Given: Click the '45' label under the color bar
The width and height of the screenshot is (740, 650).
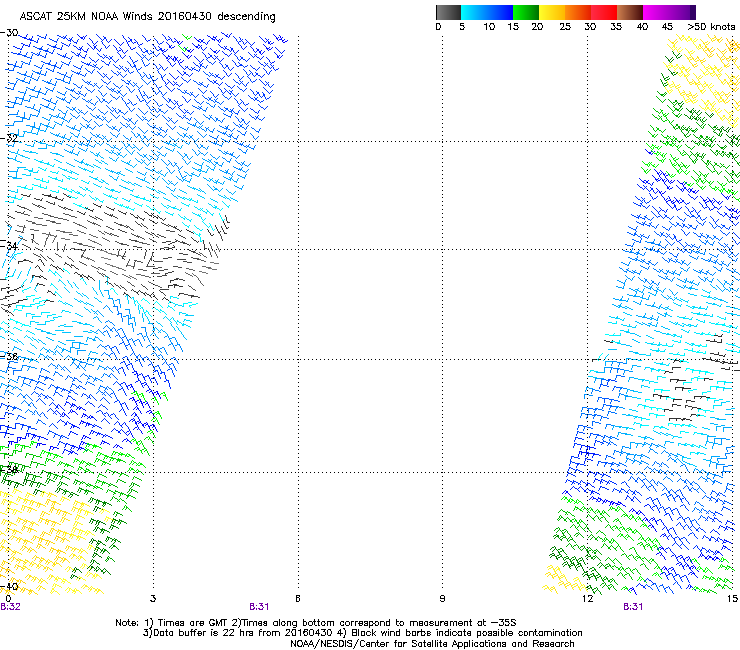Looking at the screenshot, I should [667, 27].
